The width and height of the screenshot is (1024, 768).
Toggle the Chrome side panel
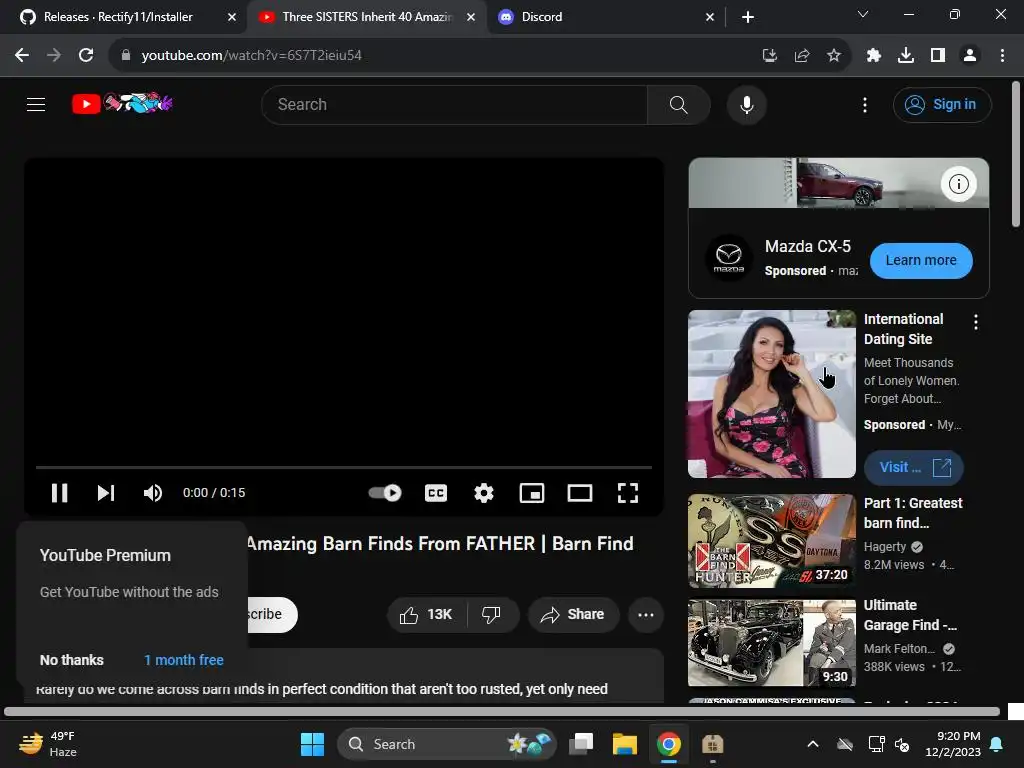point(938,56)
